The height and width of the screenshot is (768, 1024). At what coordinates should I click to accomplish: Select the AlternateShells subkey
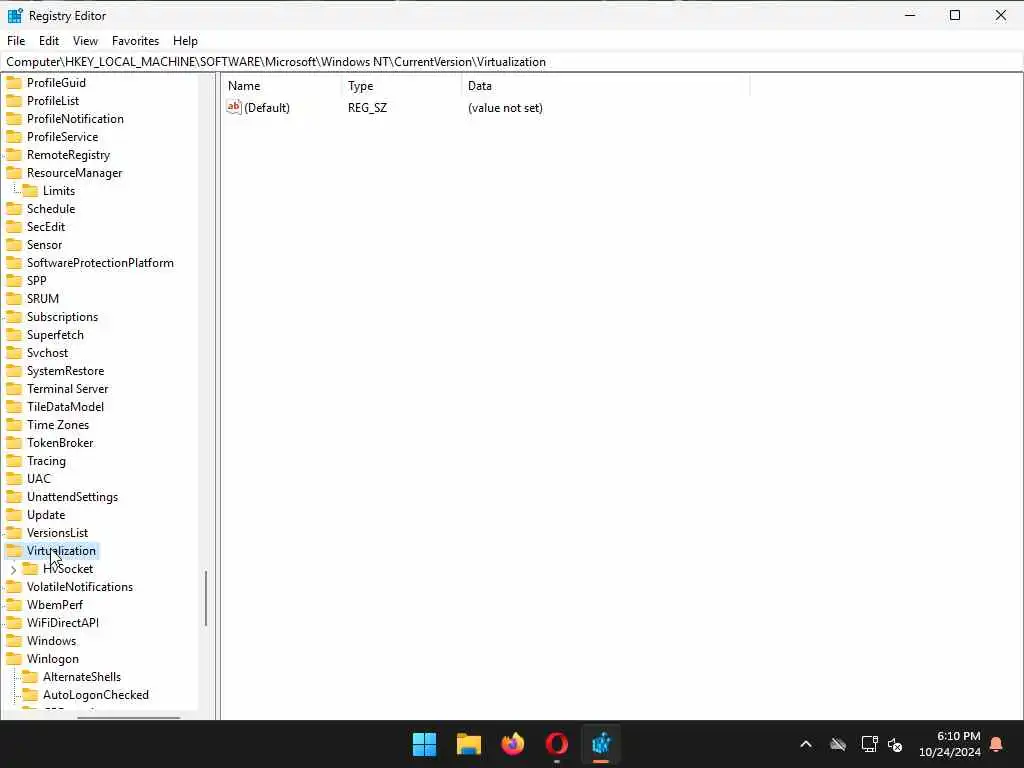[82, 677]
